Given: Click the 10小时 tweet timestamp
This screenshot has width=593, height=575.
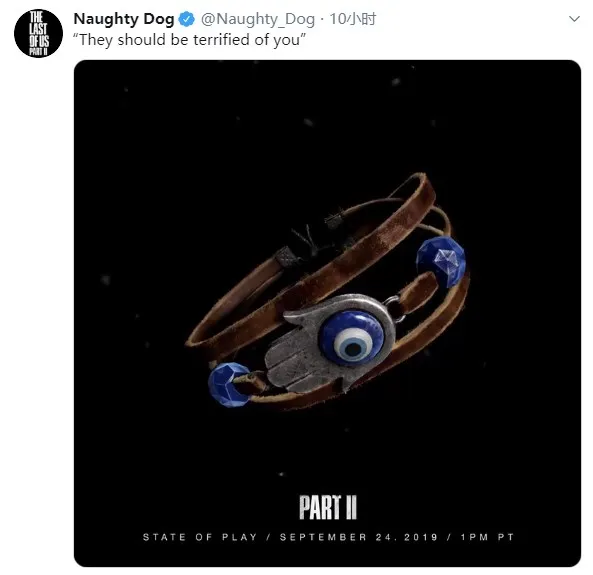Looking at the screenshot, I should pyautogui.click(x=353, y=19).
